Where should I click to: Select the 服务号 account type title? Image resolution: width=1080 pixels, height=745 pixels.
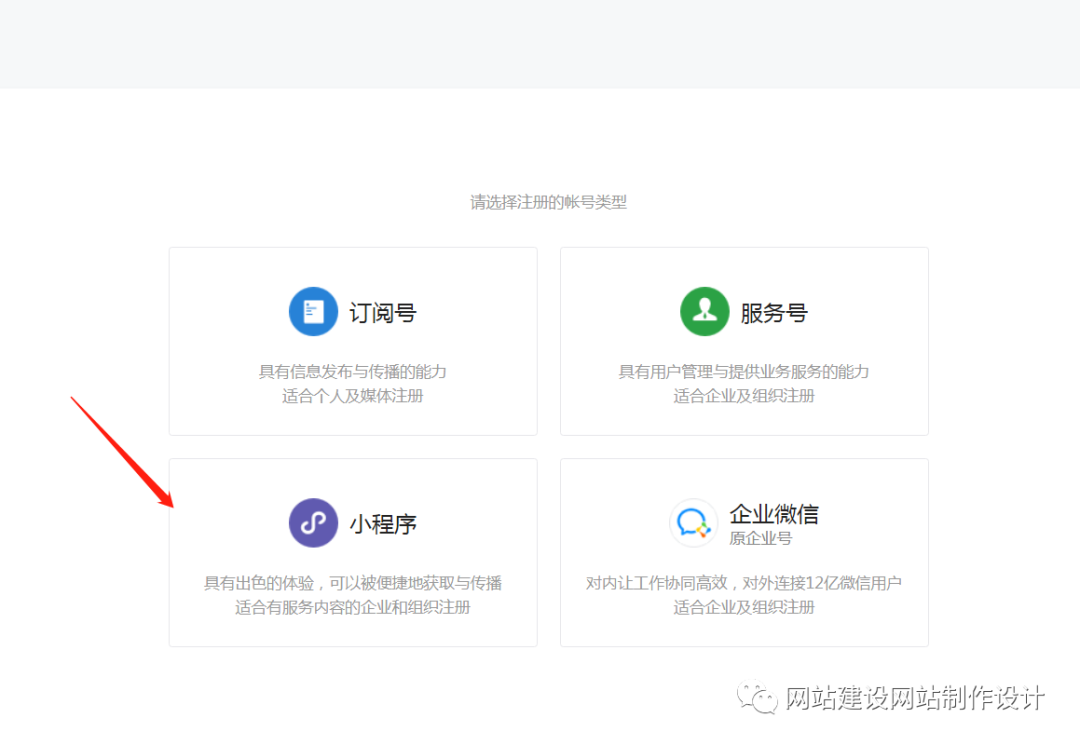click(x=774, y=313)
